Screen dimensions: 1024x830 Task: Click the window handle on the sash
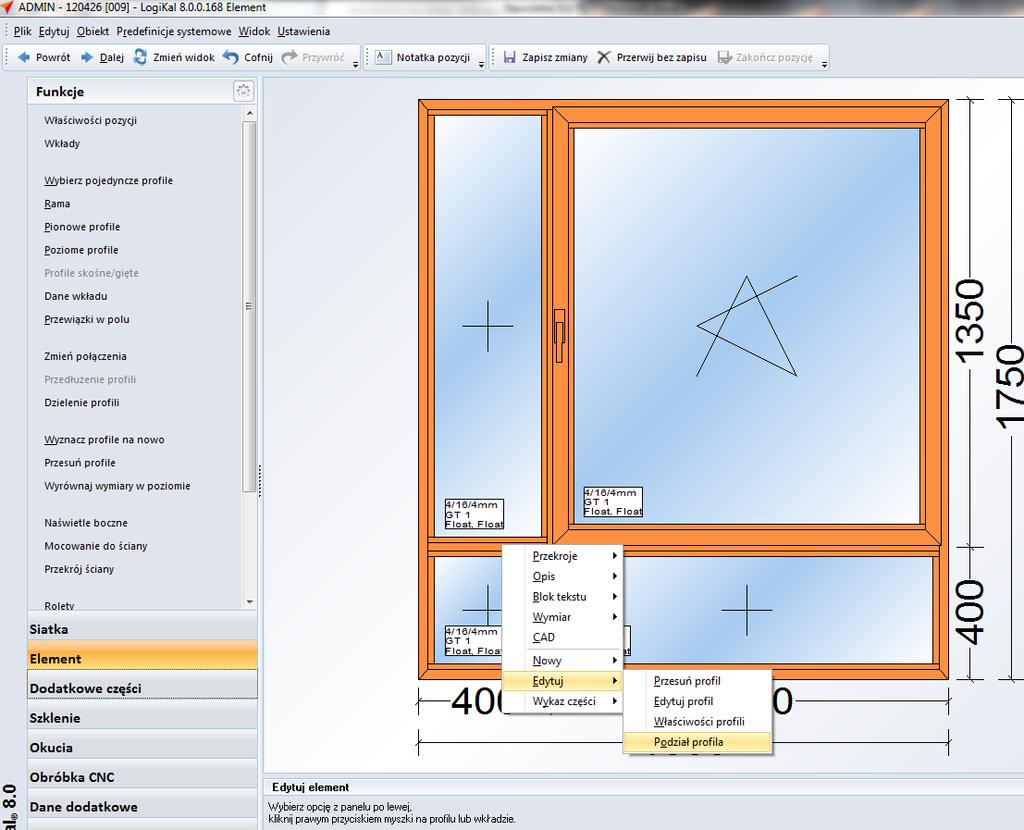[559, 336]
